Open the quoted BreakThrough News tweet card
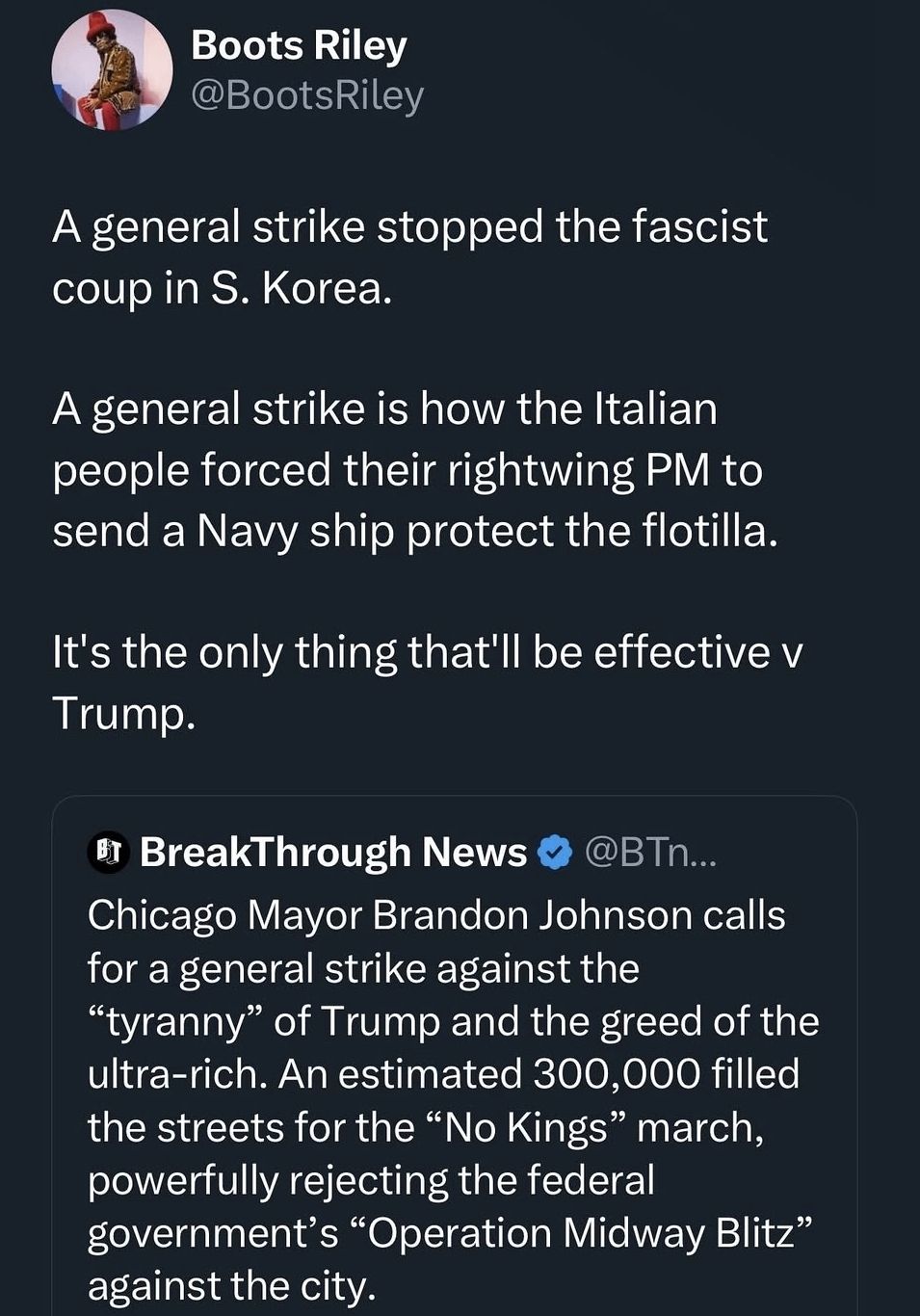 [x=460, y=1060]
